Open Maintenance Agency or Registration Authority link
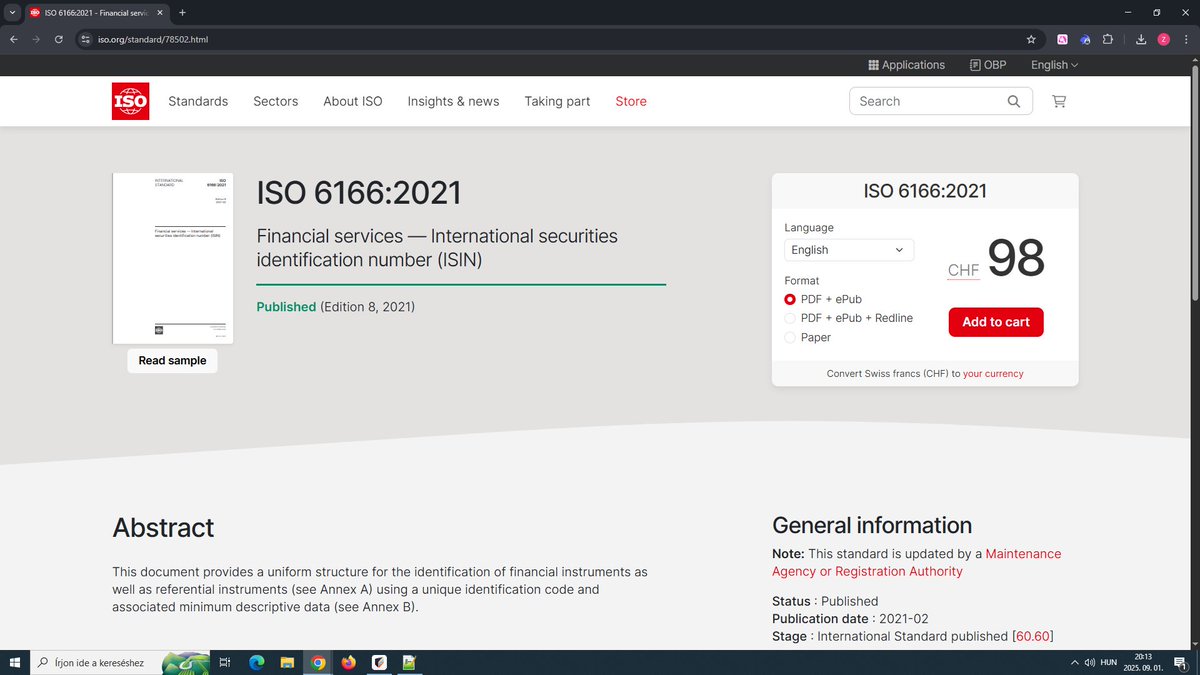1200x675 pixels. tap(917, 563)
